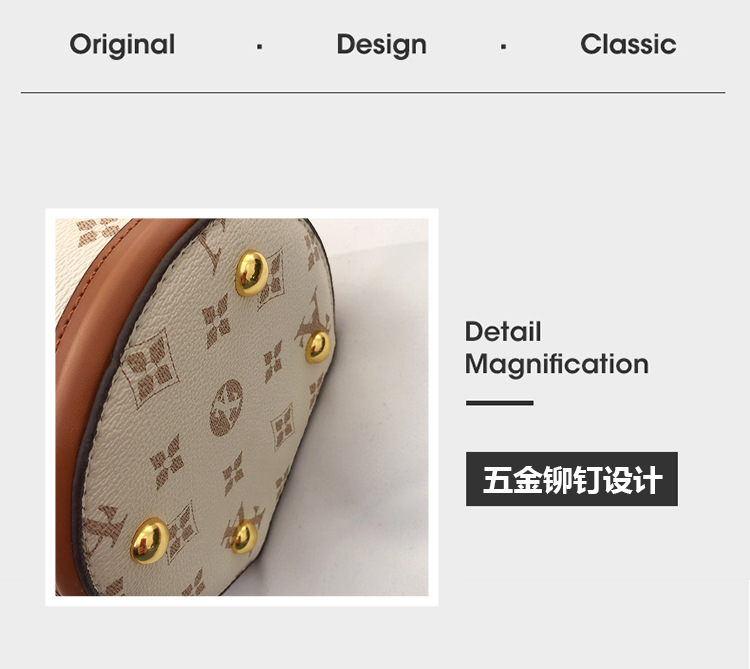Click the dark '五金铆钉设计' label
The height and width of the screenshot is (669, 750).
pos(572,479)
